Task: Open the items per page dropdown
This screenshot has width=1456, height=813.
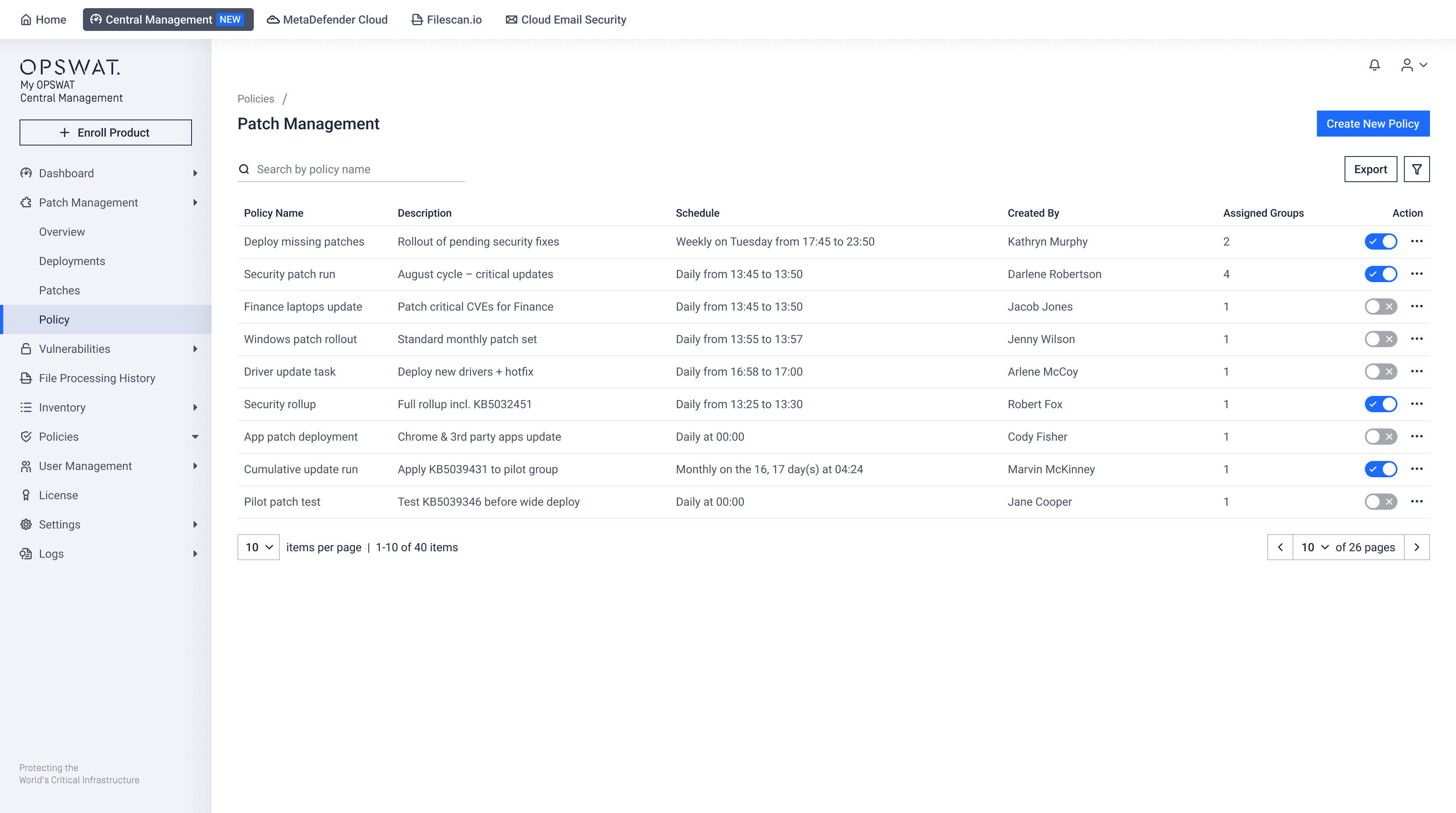Action: (258, 547)
